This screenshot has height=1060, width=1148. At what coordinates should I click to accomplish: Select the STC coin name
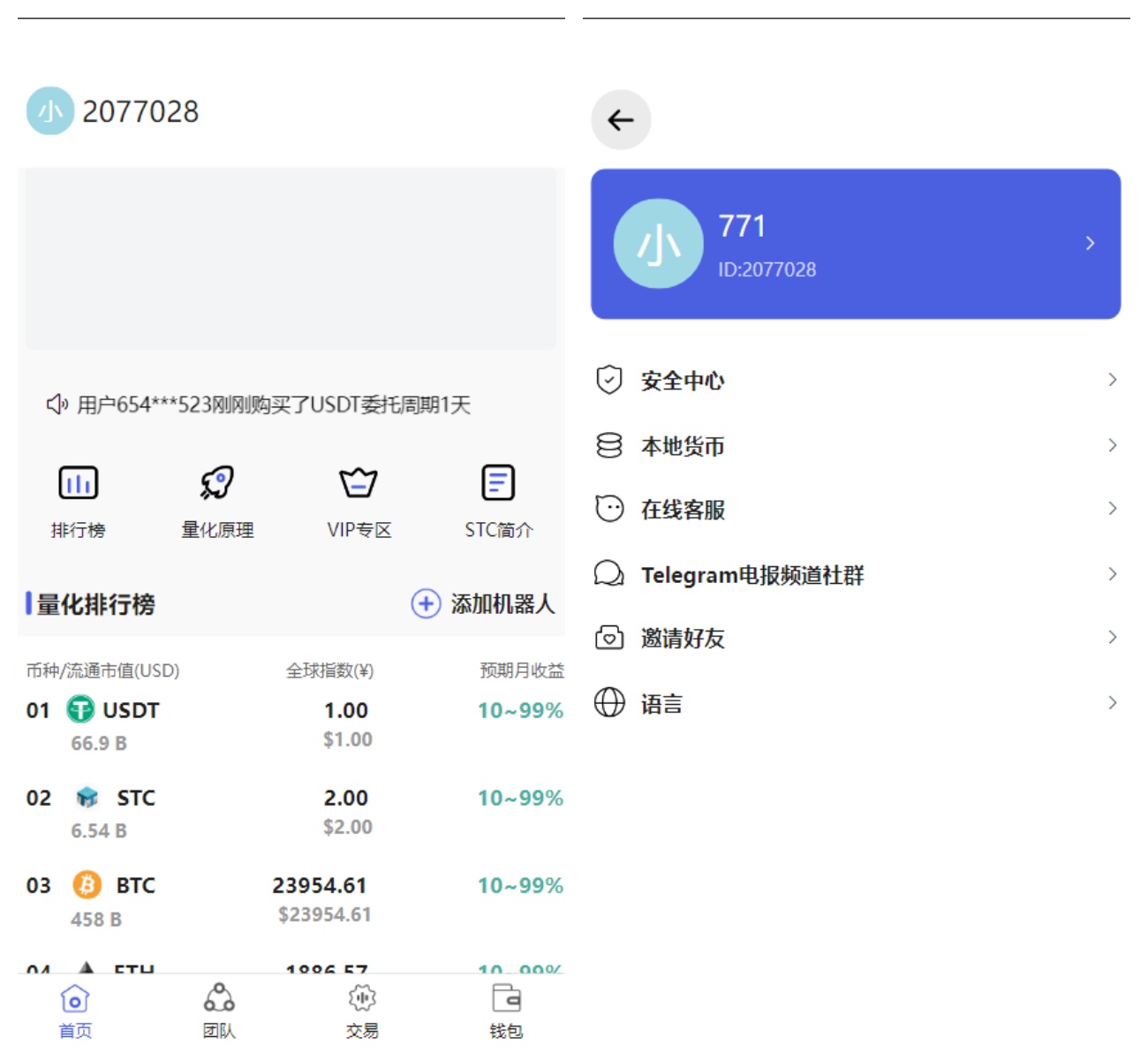(136, 798)
